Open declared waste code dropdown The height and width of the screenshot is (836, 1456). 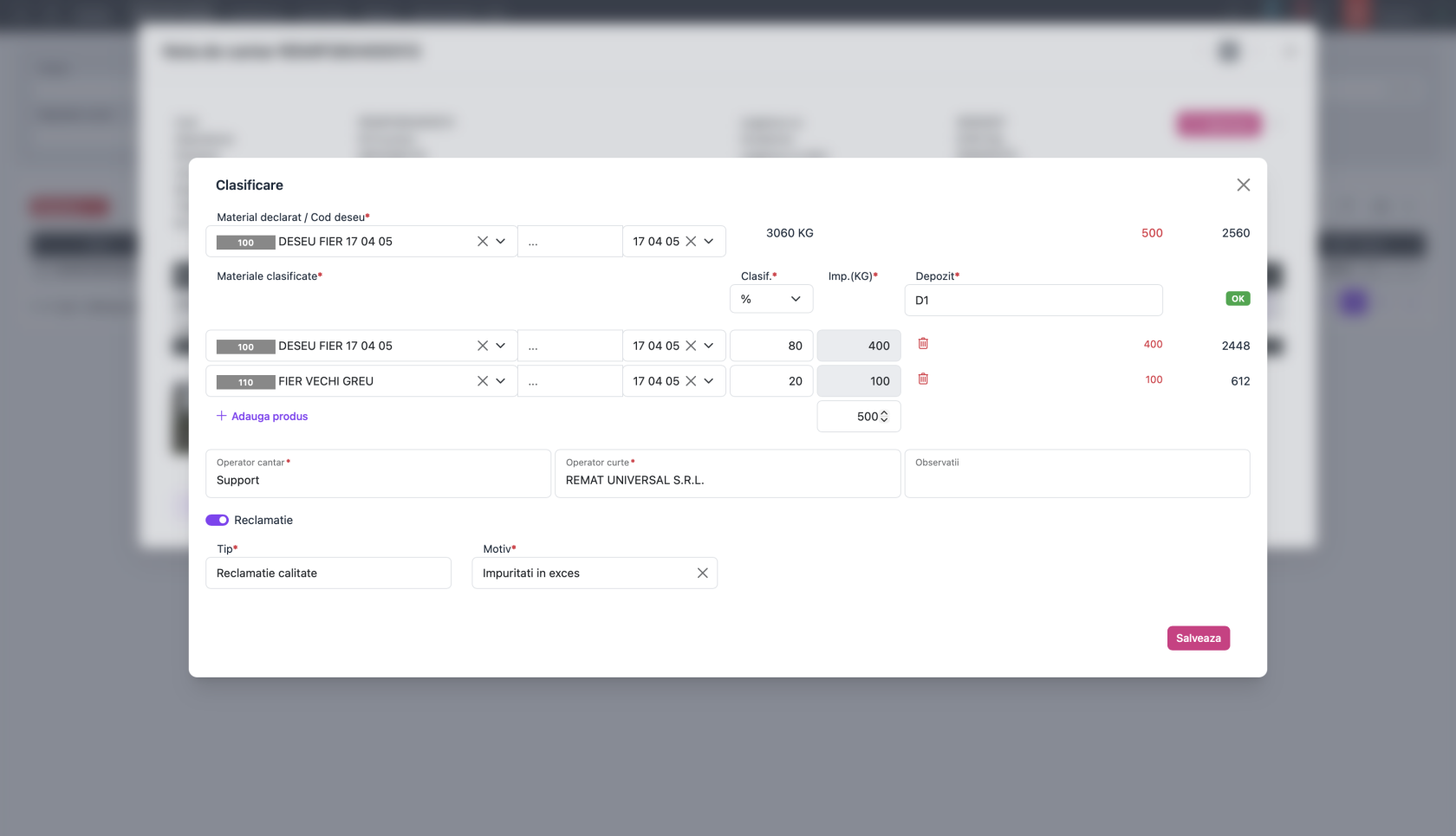(x=709, y=242)
